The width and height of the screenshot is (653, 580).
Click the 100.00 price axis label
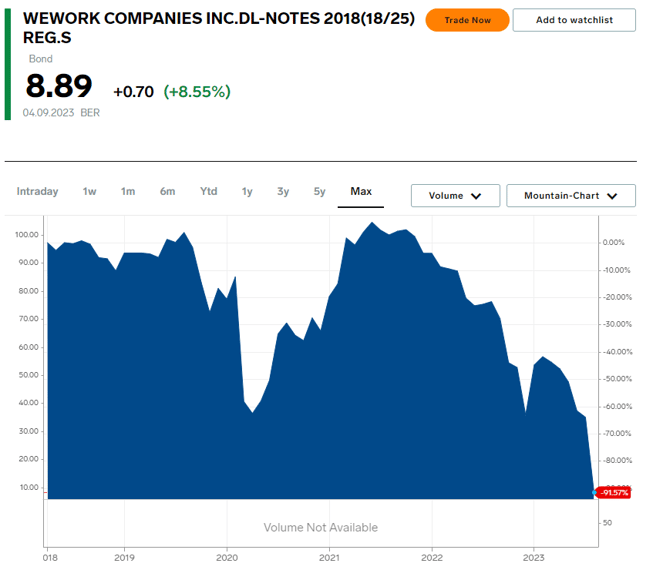coord(27,235)
